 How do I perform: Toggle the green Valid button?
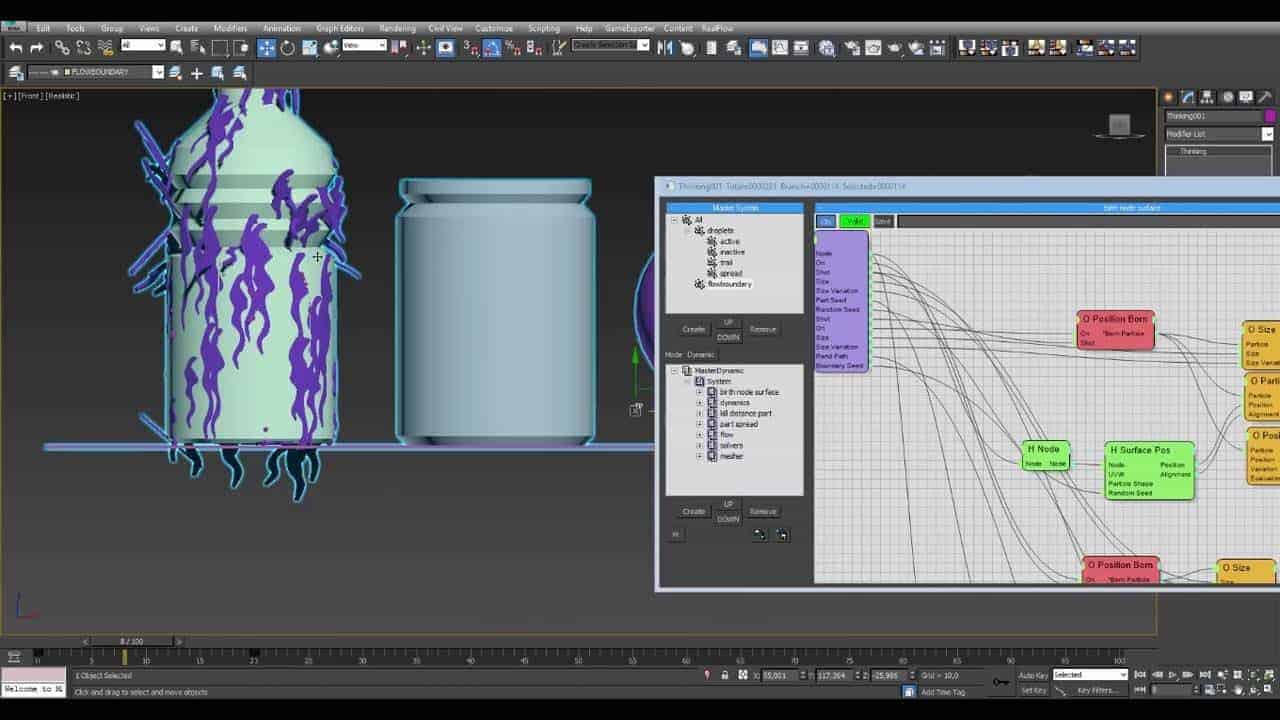coord(854,221)
